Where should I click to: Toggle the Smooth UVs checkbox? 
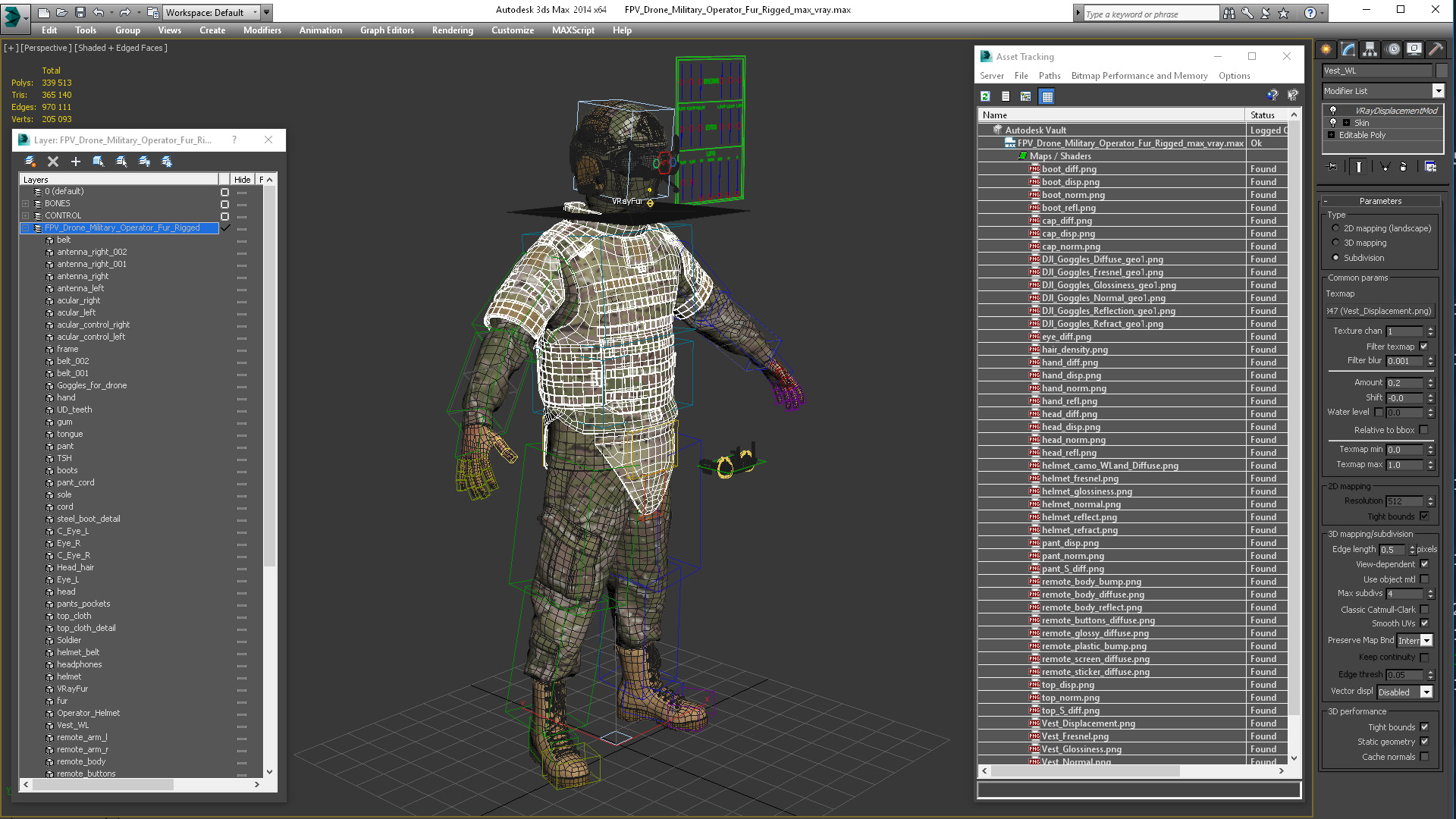(x=1424, y=623)
